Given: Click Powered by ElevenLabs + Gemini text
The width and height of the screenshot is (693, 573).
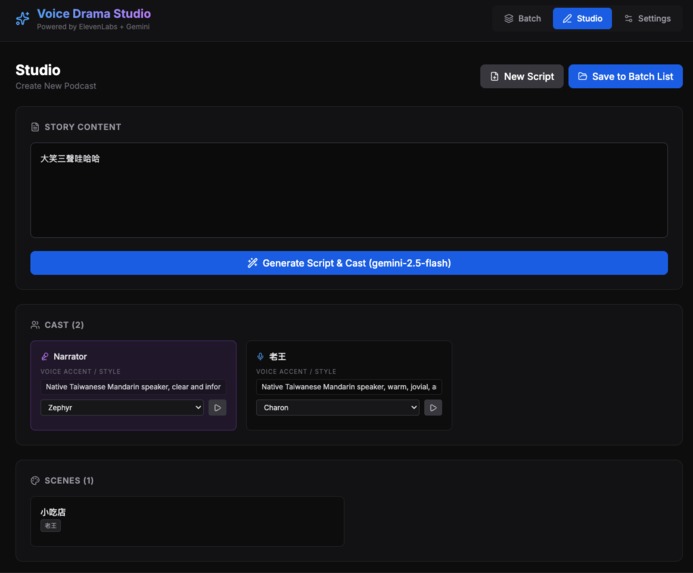Looking at the screenshot, I should 93,27.
